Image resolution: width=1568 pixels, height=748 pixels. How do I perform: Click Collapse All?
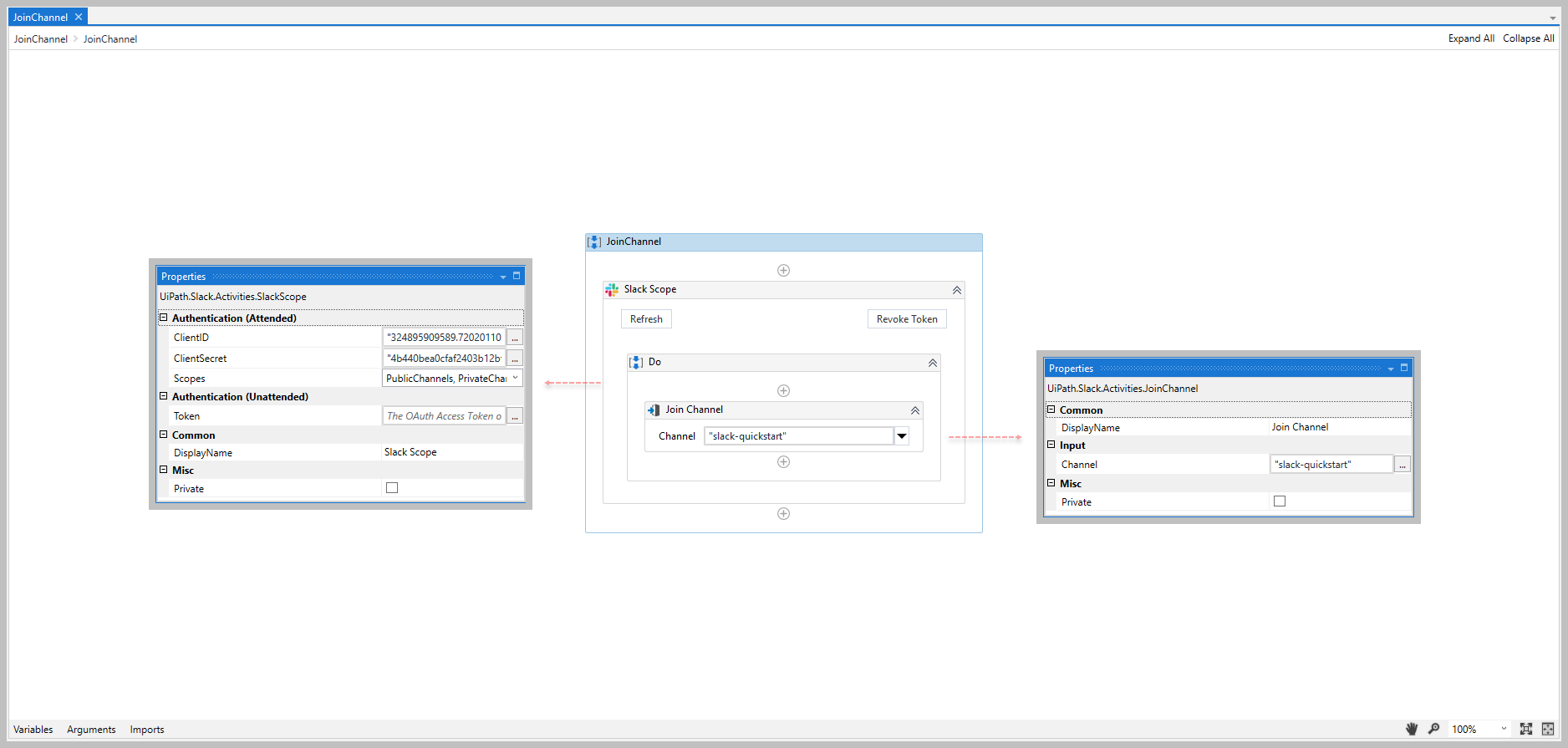pos(1529,38)
